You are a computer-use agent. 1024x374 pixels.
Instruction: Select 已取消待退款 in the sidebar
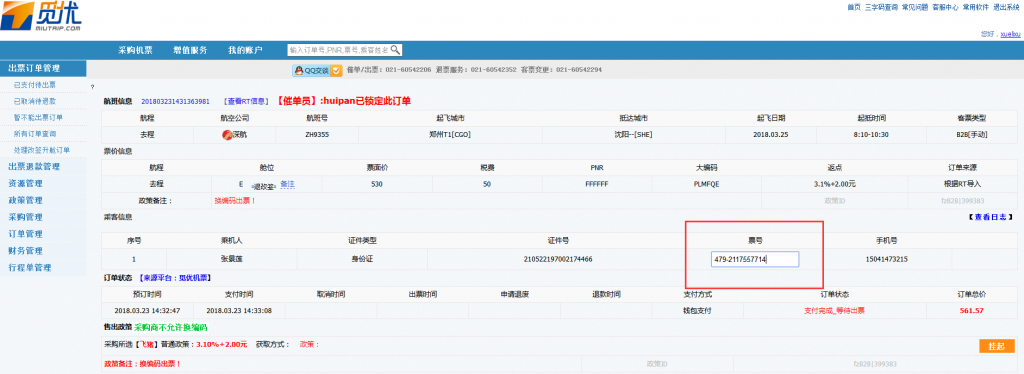(35, 101)
